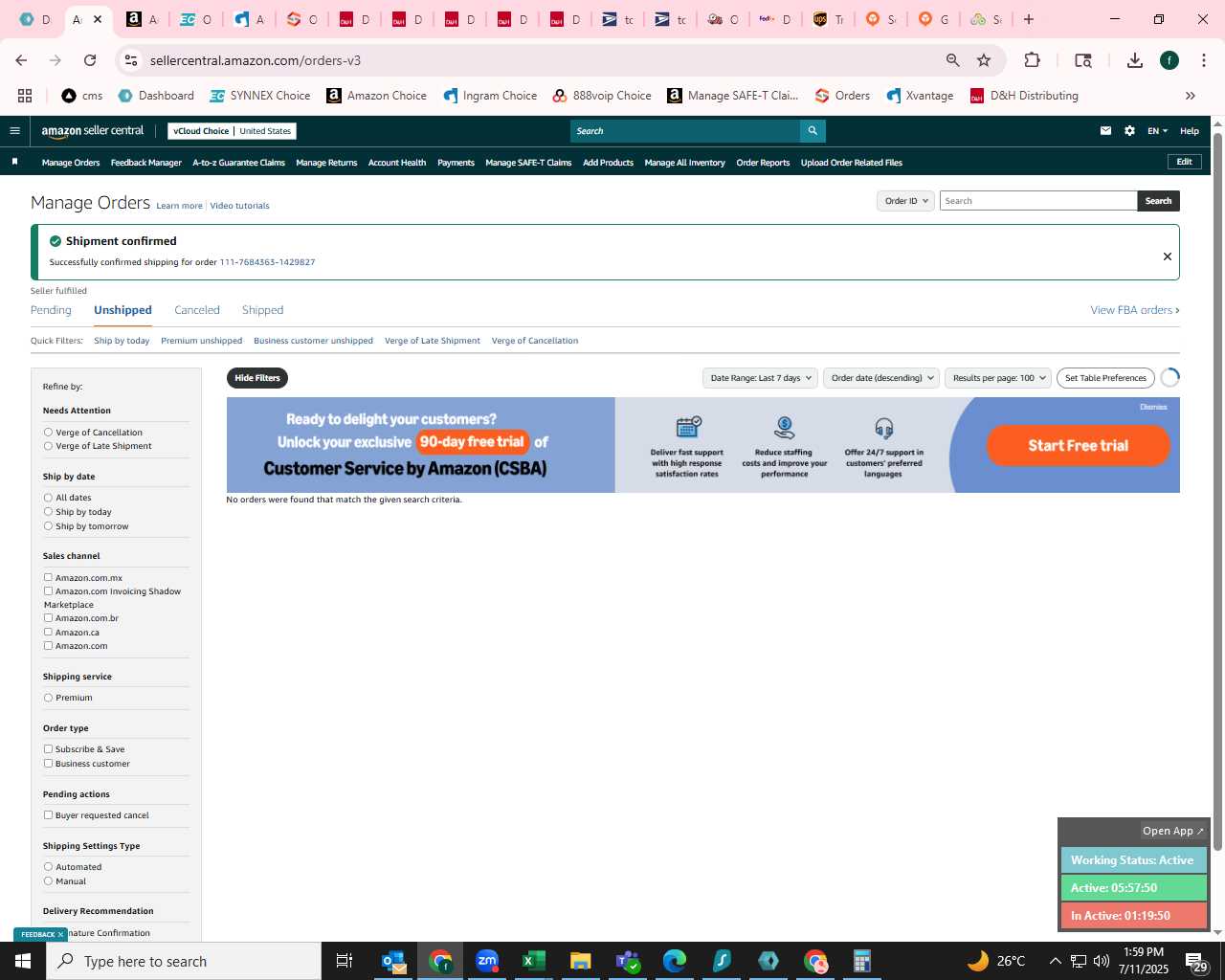Click the Start Free trial button
1225x980 pixels.
tap(1079, 445)
